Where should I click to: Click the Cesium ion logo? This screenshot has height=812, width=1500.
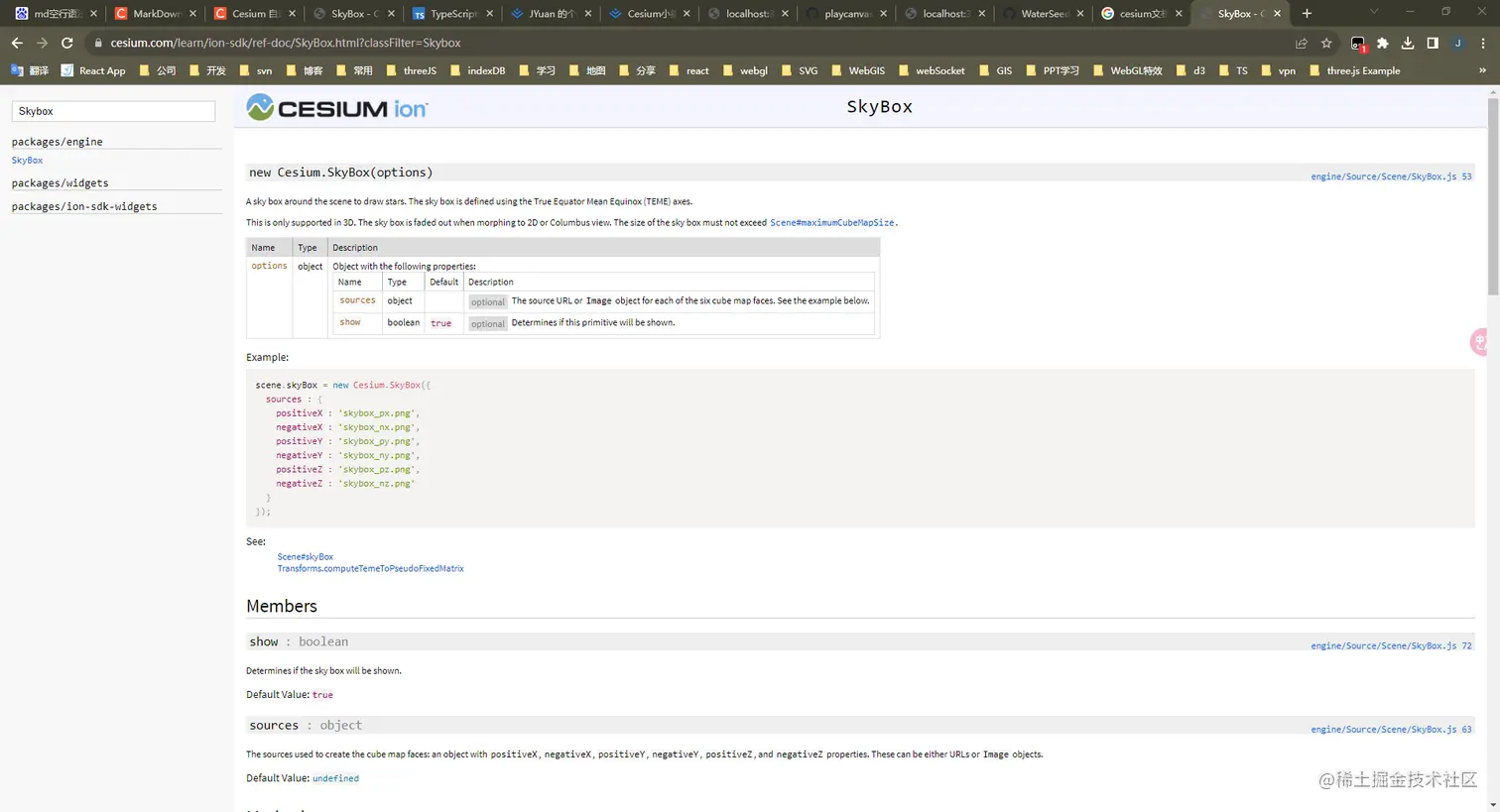pyautogui.click(x=337, y=107)
